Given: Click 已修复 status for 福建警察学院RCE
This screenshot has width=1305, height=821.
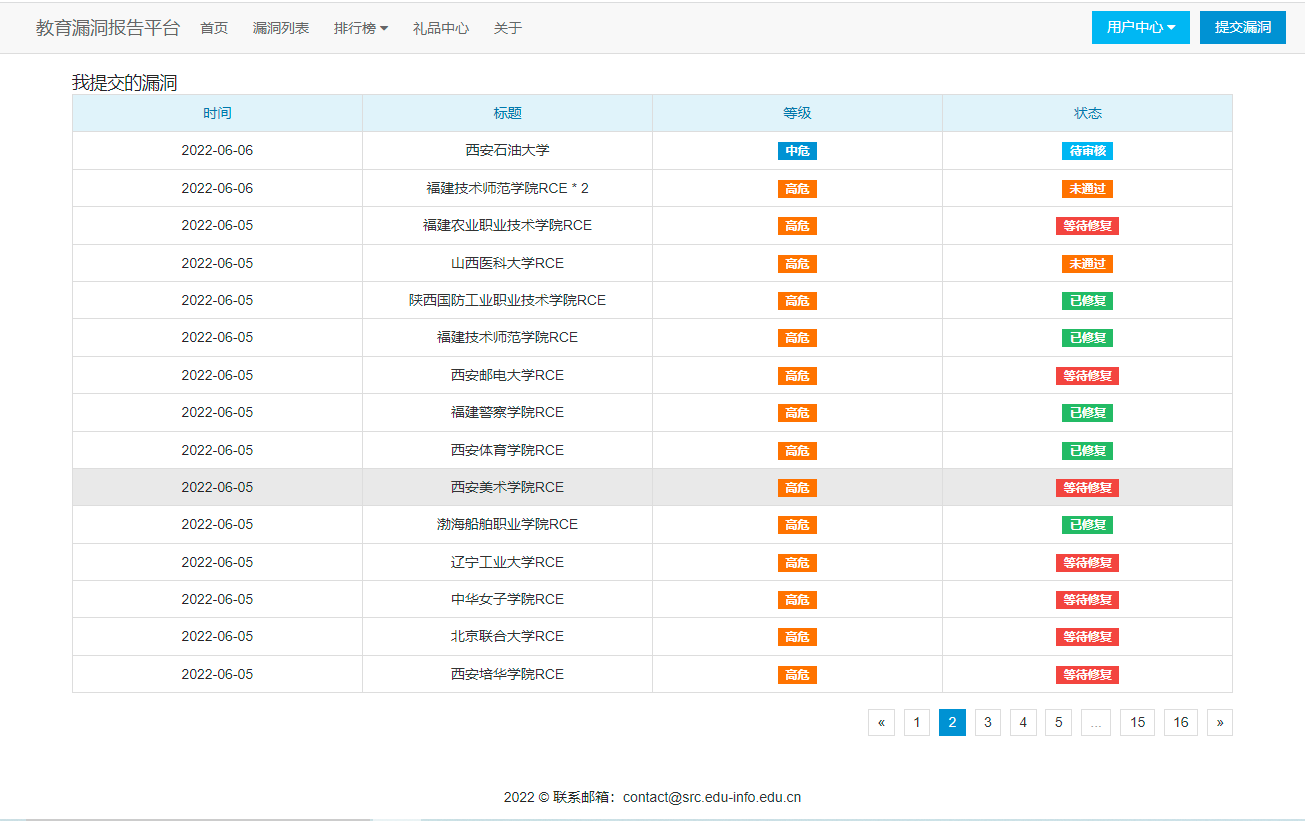Looking at the screenshot, I should pyautogui.click(x=1087, y=413).
